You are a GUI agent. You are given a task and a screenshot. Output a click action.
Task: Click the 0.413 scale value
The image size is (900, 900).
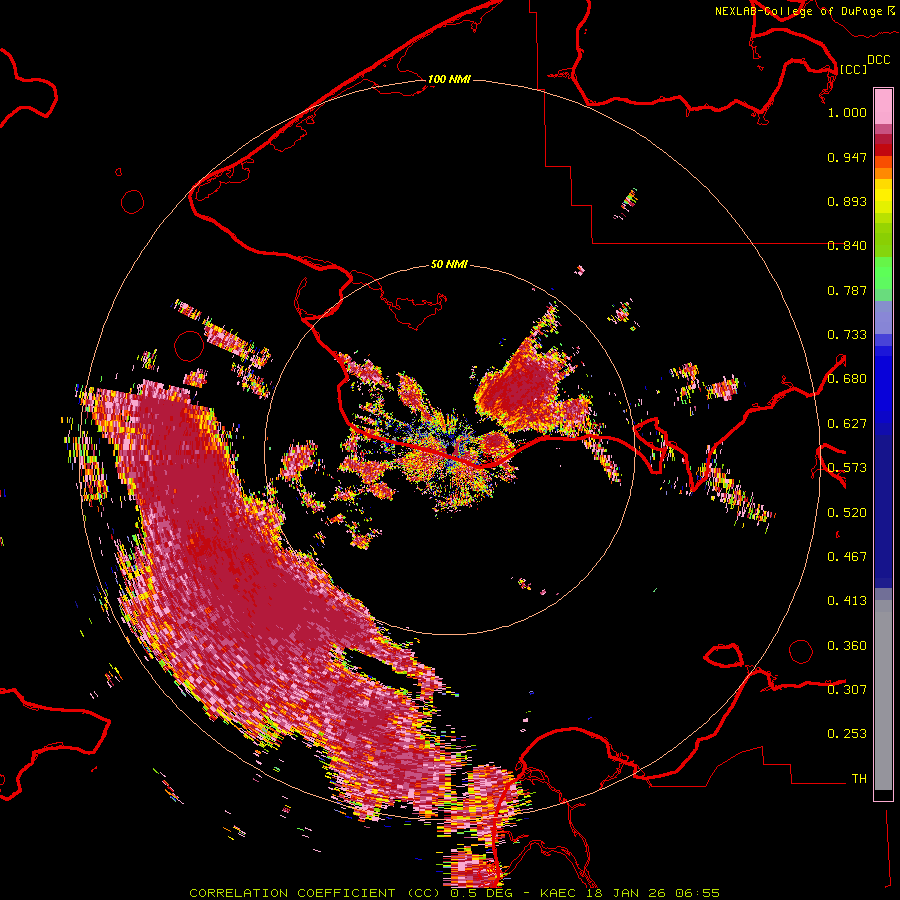pos(847,601)
